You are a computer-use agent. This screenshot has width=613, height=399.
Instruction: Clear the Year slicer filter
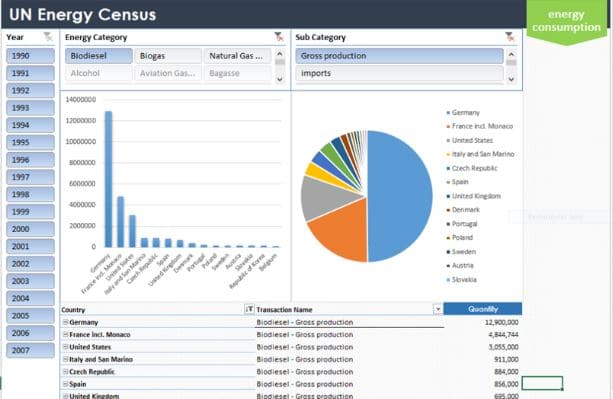48,37
